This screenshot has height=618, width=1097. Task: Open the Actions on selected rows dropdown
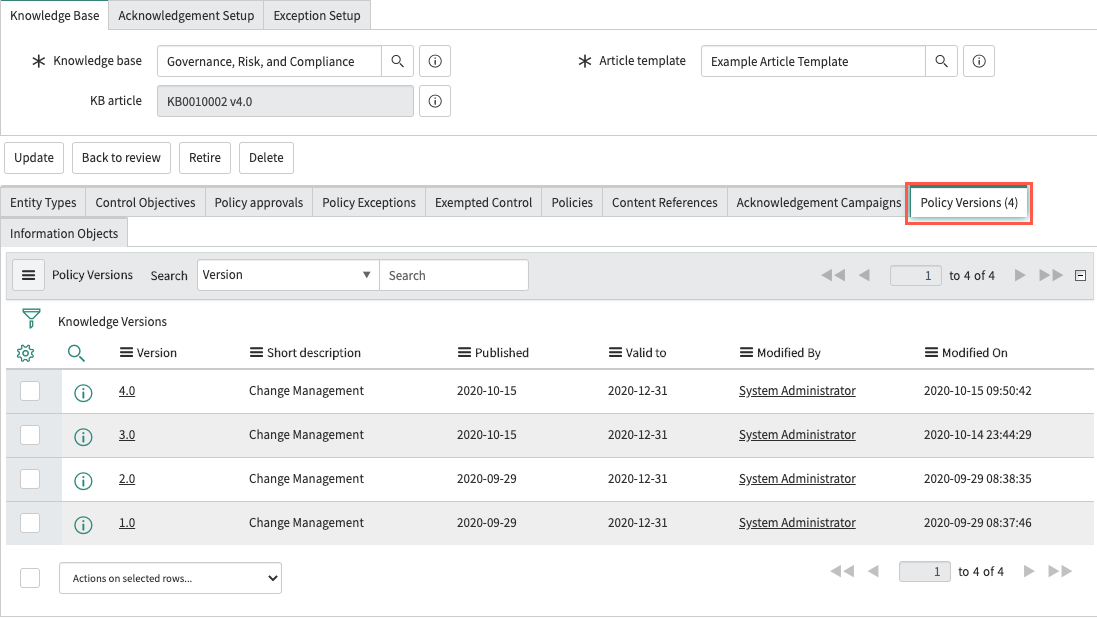click(171, 578)
